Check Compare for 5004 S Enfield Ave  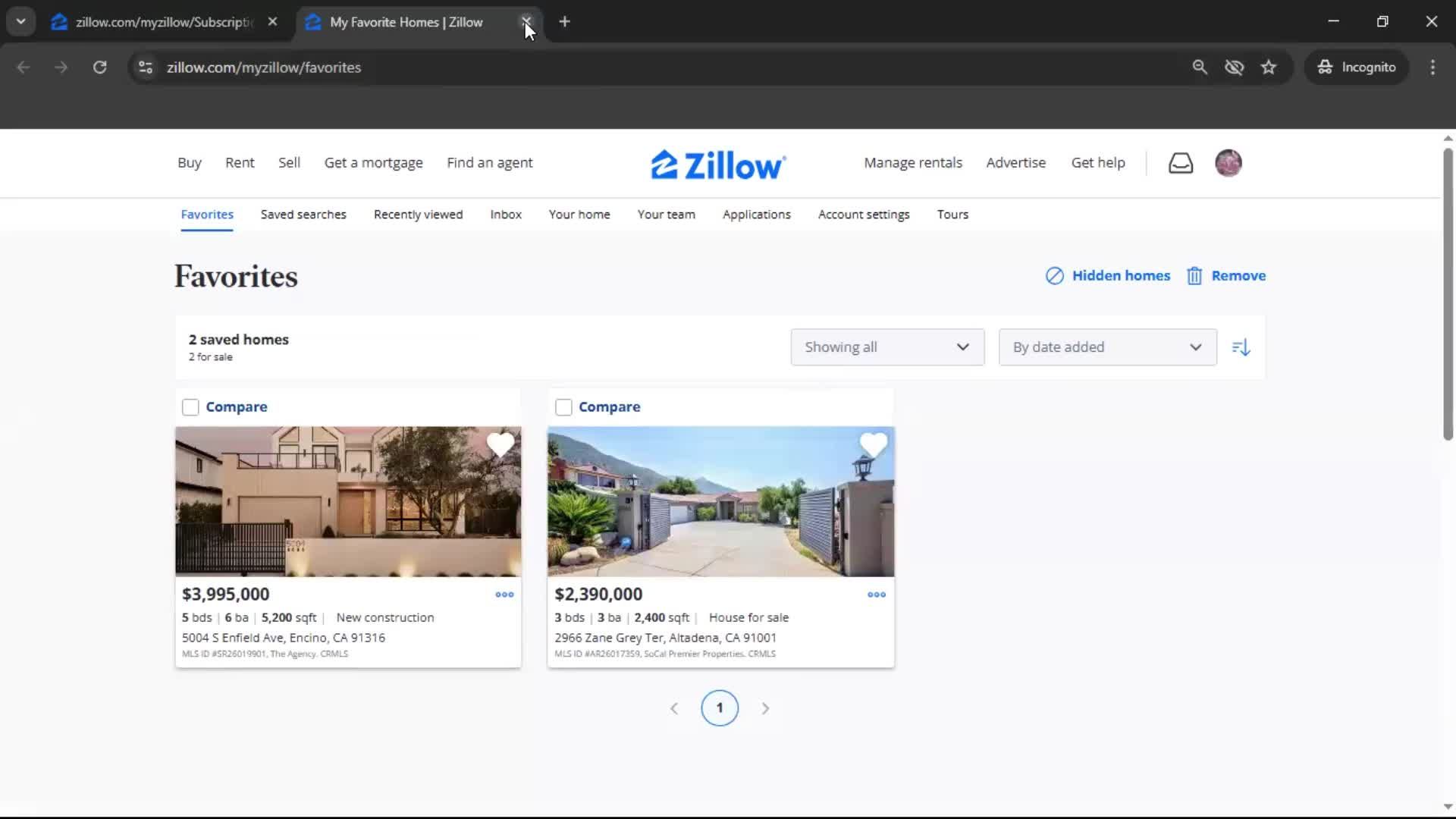[190, 407]
